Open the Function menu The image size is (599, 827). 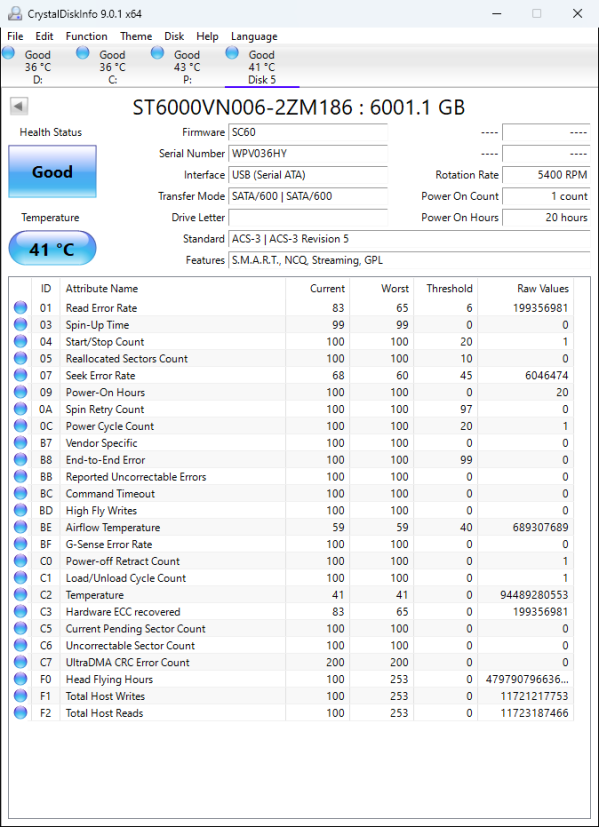86,36
